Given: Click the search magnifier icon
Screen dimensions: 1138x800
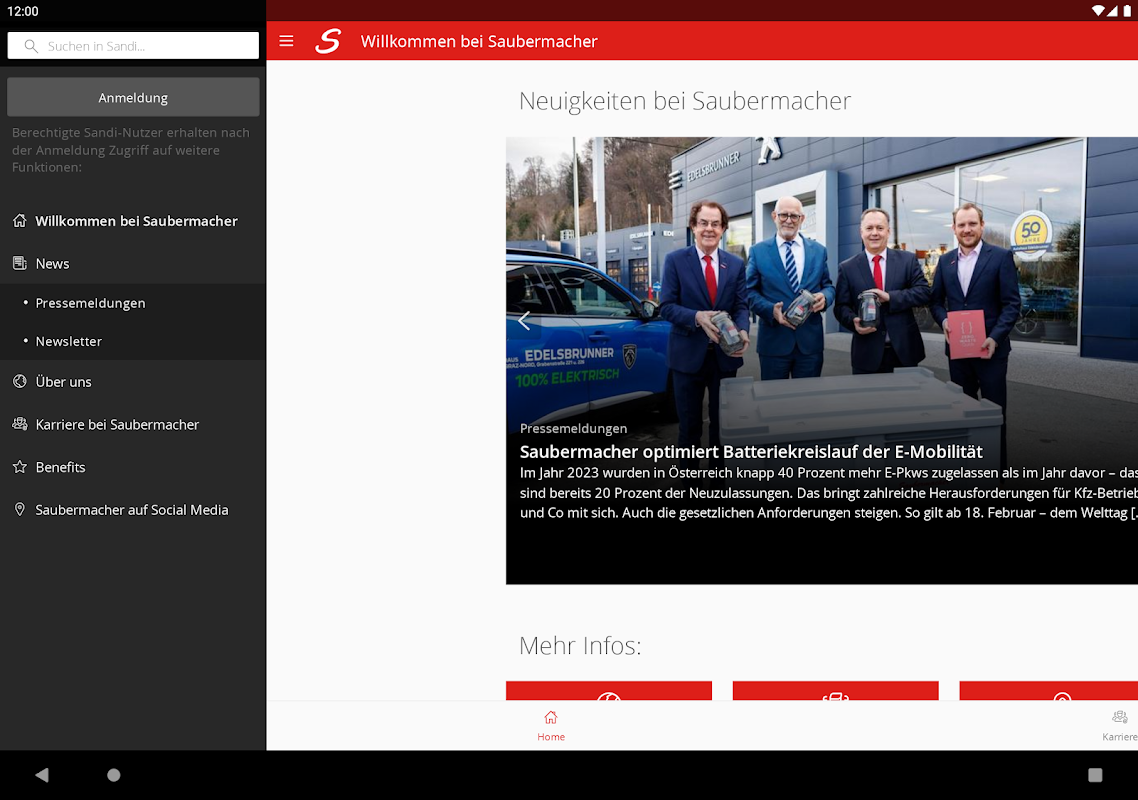Looking at the screenshot, I should point(30,46).
